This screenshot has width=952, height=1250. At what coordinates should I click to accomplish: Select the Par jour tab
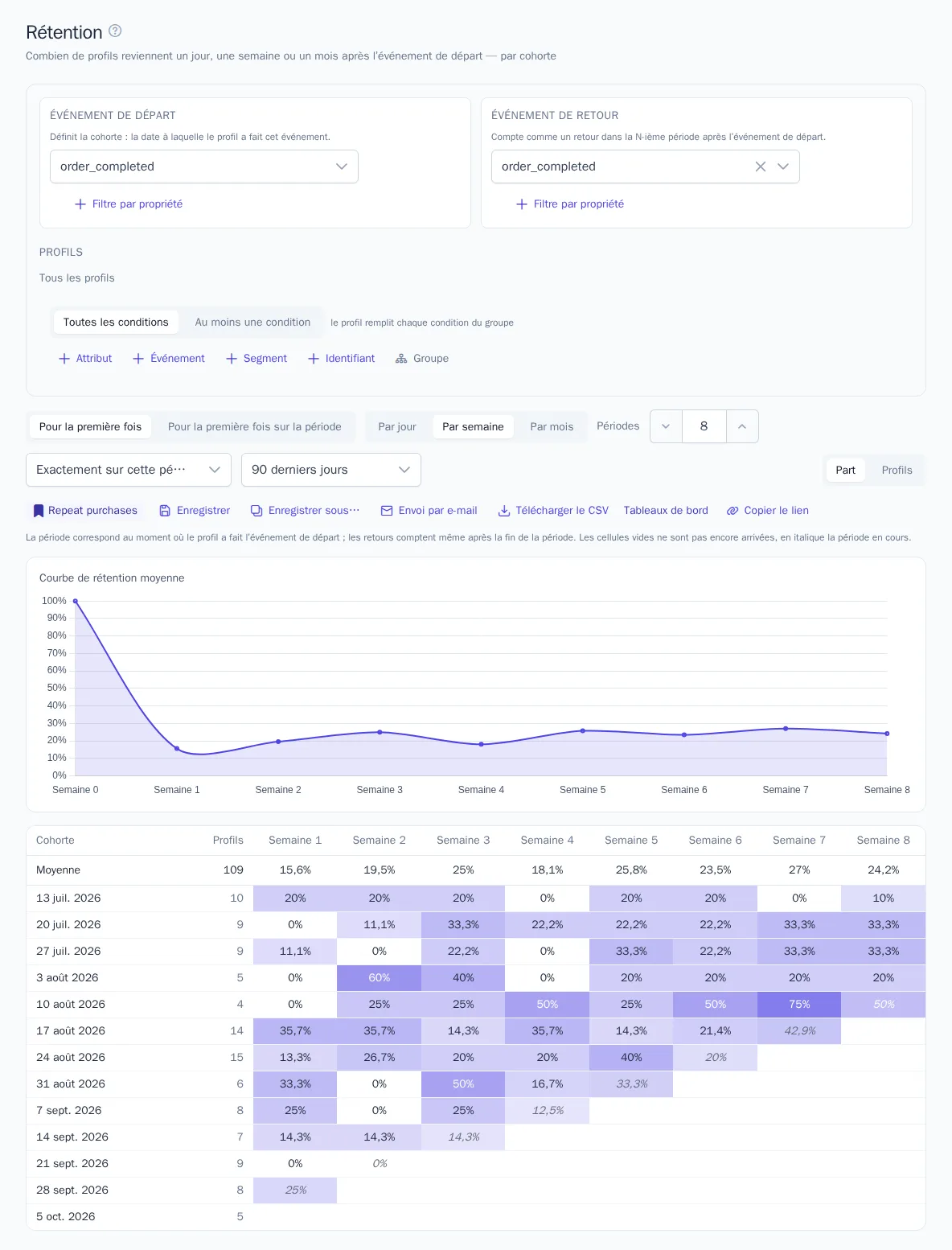(x=397, y=427)
